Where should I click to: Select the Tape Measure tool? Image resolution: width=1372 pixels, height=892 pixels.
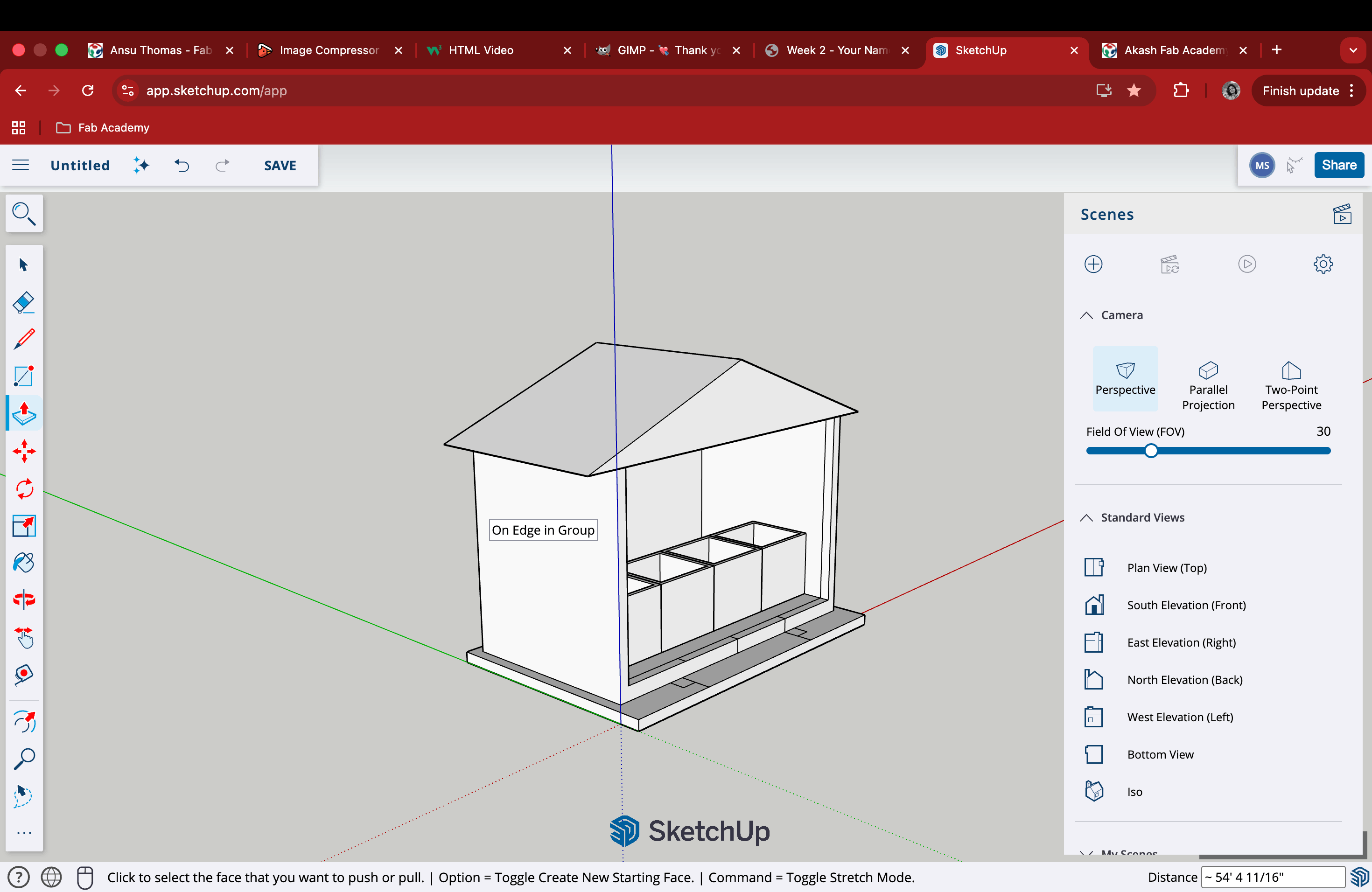coord(24,674)
